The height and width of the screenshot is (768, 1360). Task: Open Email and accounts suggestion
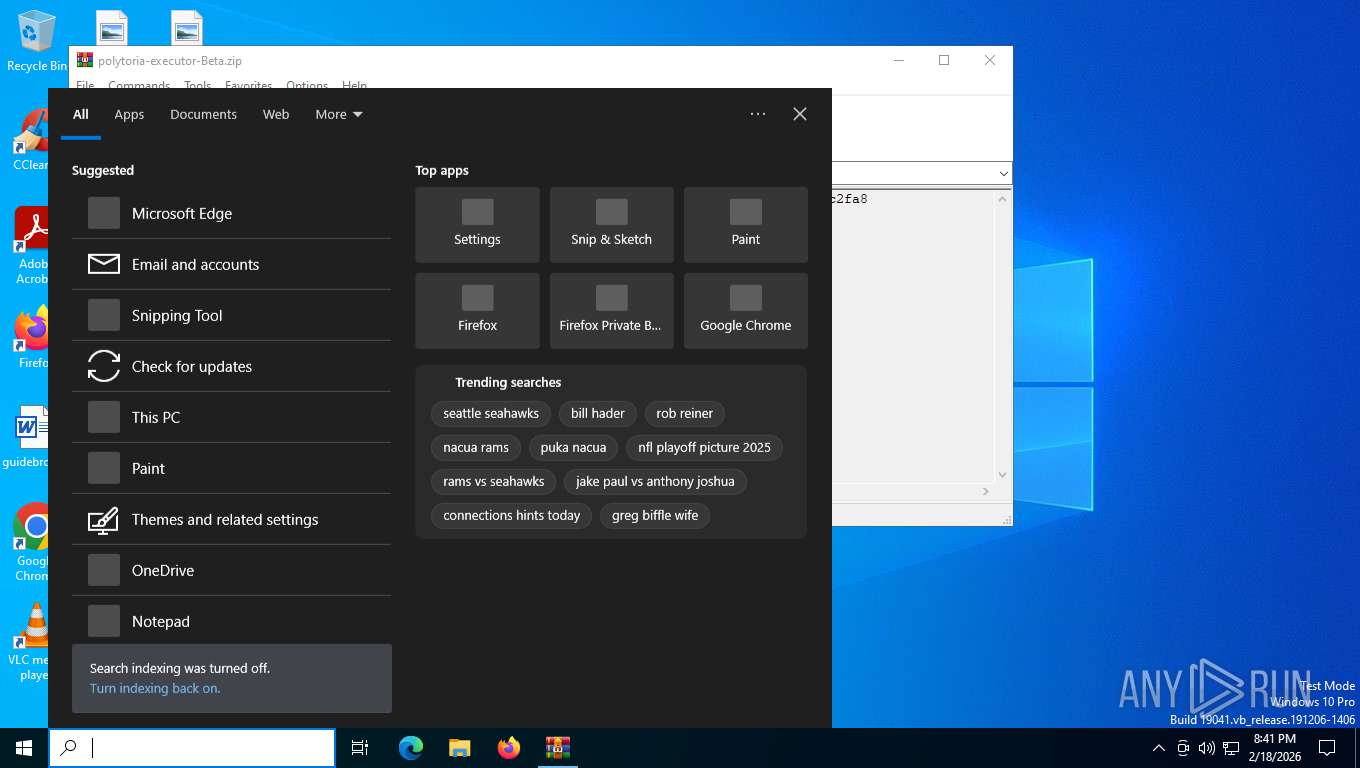pos(231,264)
